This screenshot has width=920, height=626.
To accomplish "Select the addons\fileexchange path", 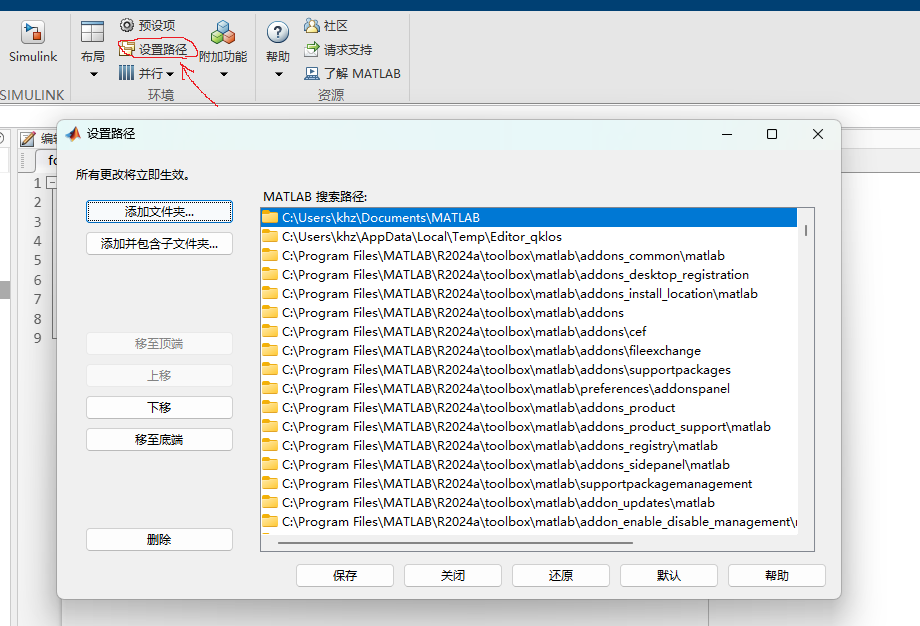I will (x=529, y=351).
